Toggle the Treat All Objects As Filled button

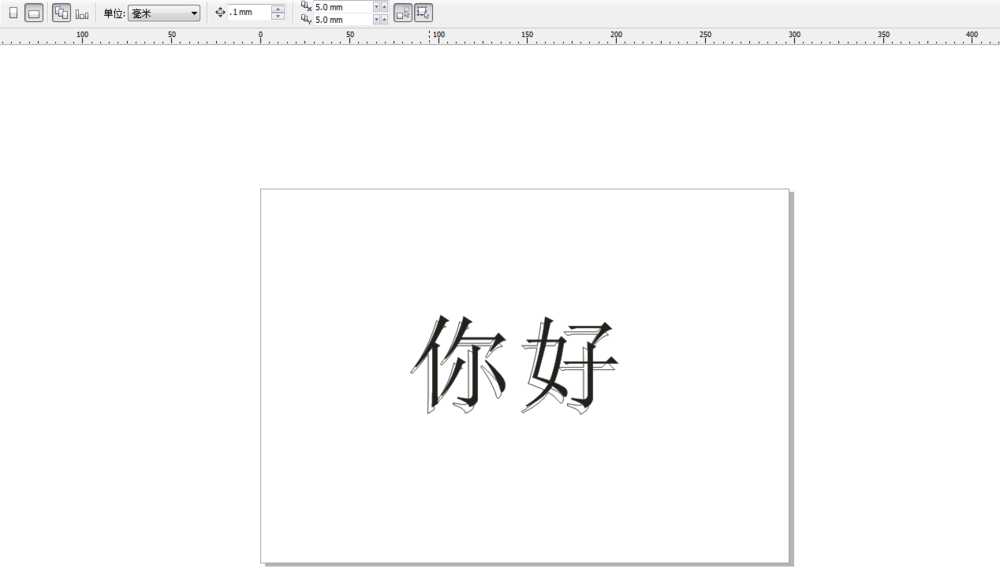[403, 12]
